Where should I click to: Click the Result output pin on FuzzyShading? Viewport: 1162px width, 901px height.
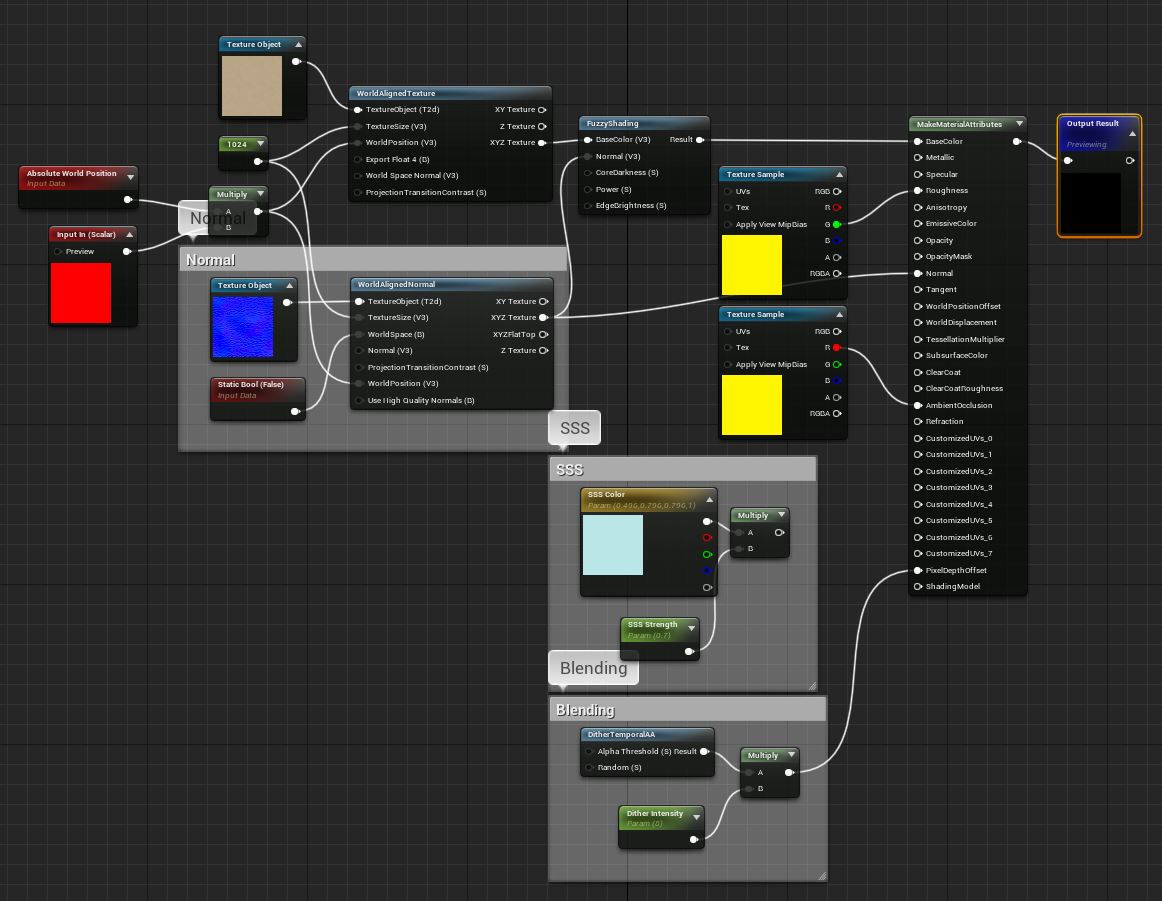(700, 140)
